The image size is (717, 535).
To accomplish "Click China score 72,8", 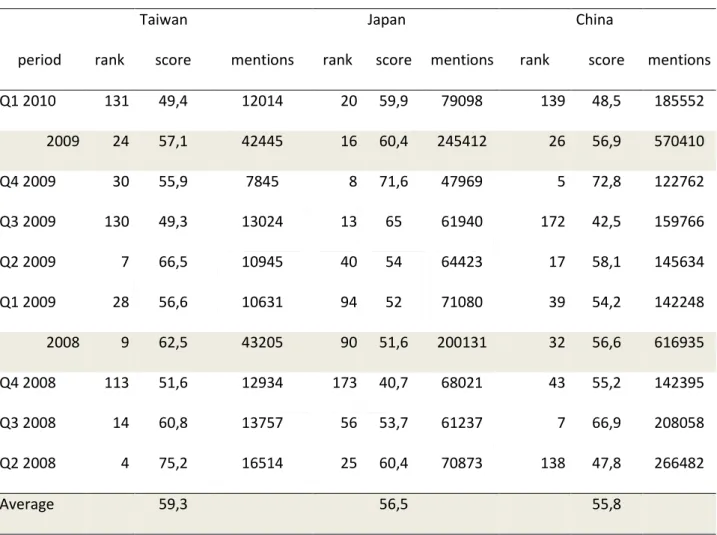I will (x=606, y=182).
